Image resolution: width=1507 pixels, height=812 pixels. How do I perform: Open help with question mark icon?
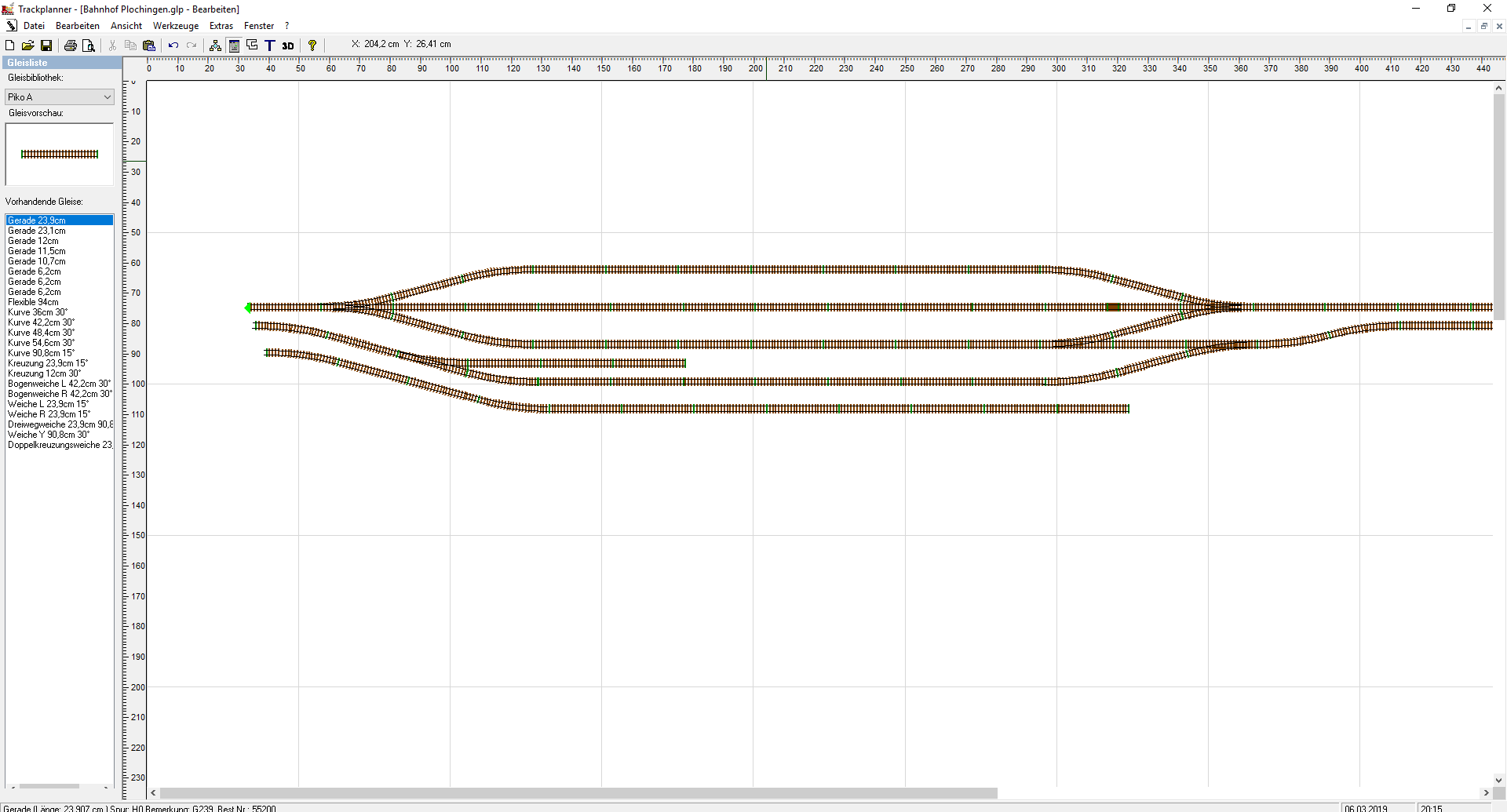[312, 46]
